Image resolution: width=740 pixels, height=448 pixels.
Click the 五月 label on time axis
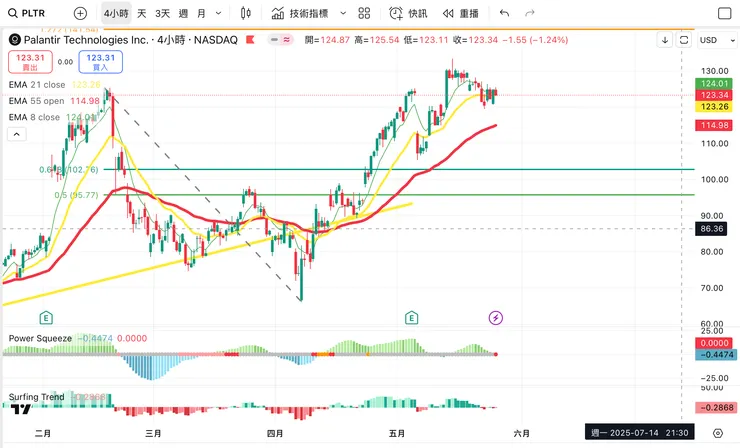click(396, 433)
